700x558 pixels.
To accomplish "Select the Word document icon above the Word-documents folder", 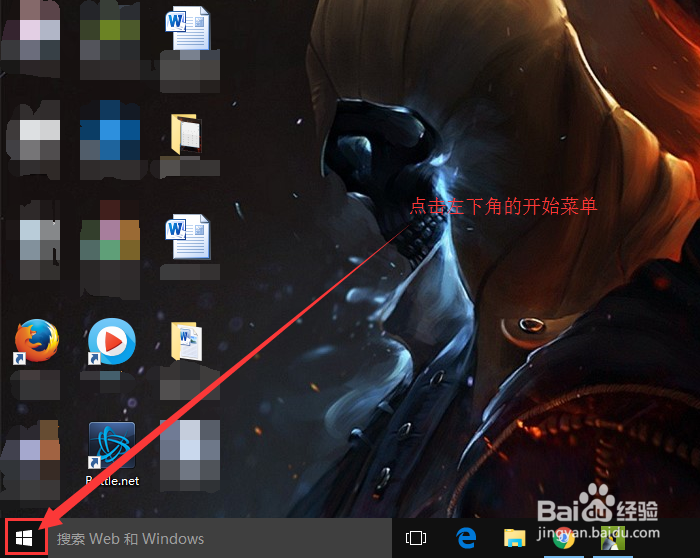I will click(188, 237).
